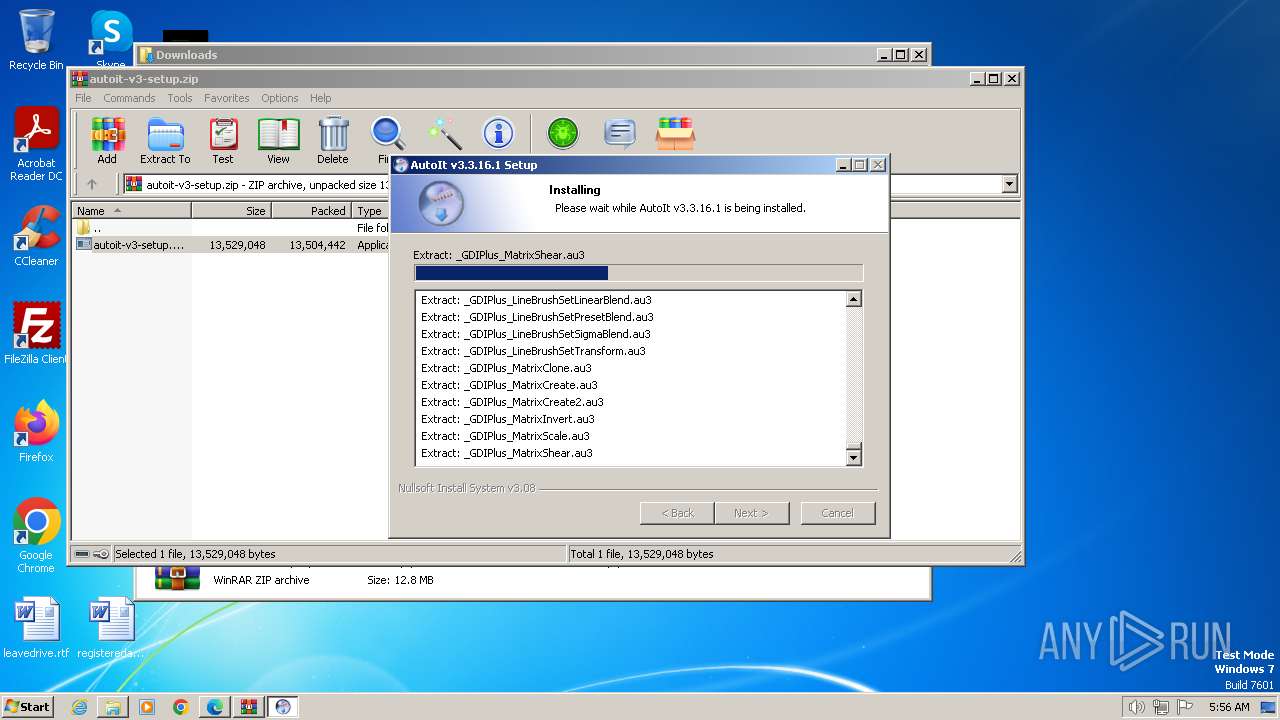The height and width of the screenshot is (720, 1280).
Task: Select the parent folder '..' row
Action: click(x=232, y=228)
